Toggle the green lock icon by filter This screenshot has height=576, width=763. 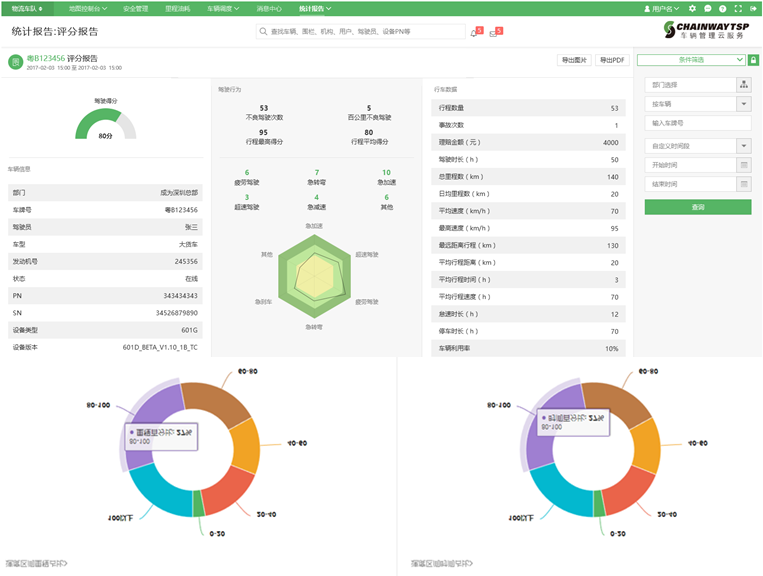pyautogui.click(x=753, y=60)
